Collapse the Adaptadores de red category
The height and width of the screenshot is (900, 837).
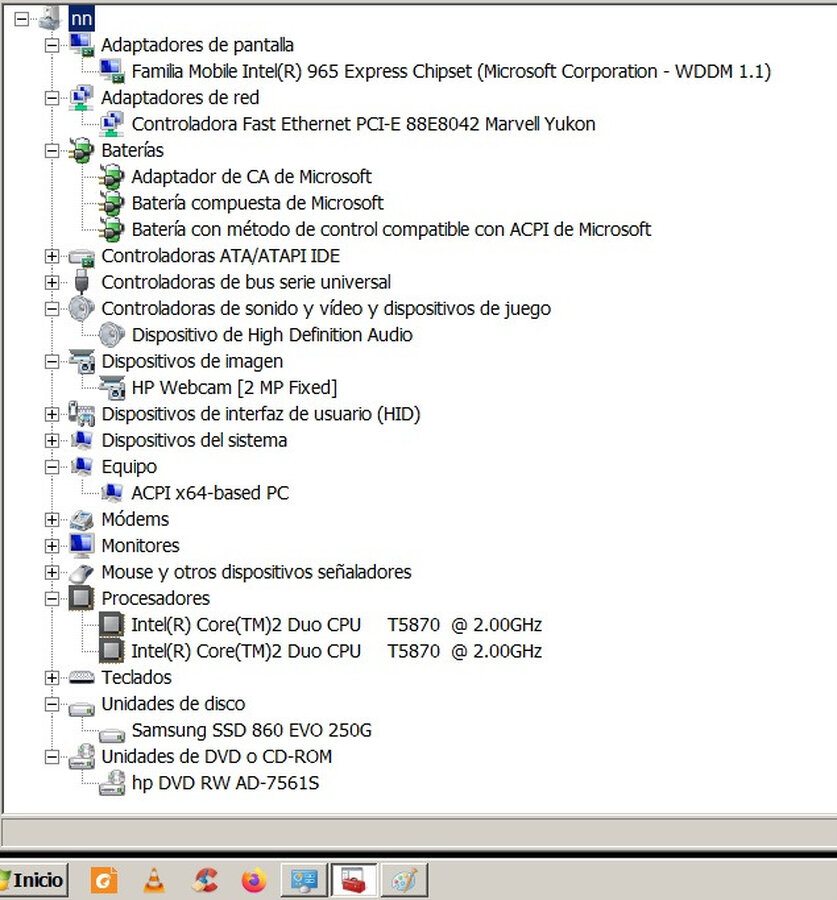click(52, 98)
